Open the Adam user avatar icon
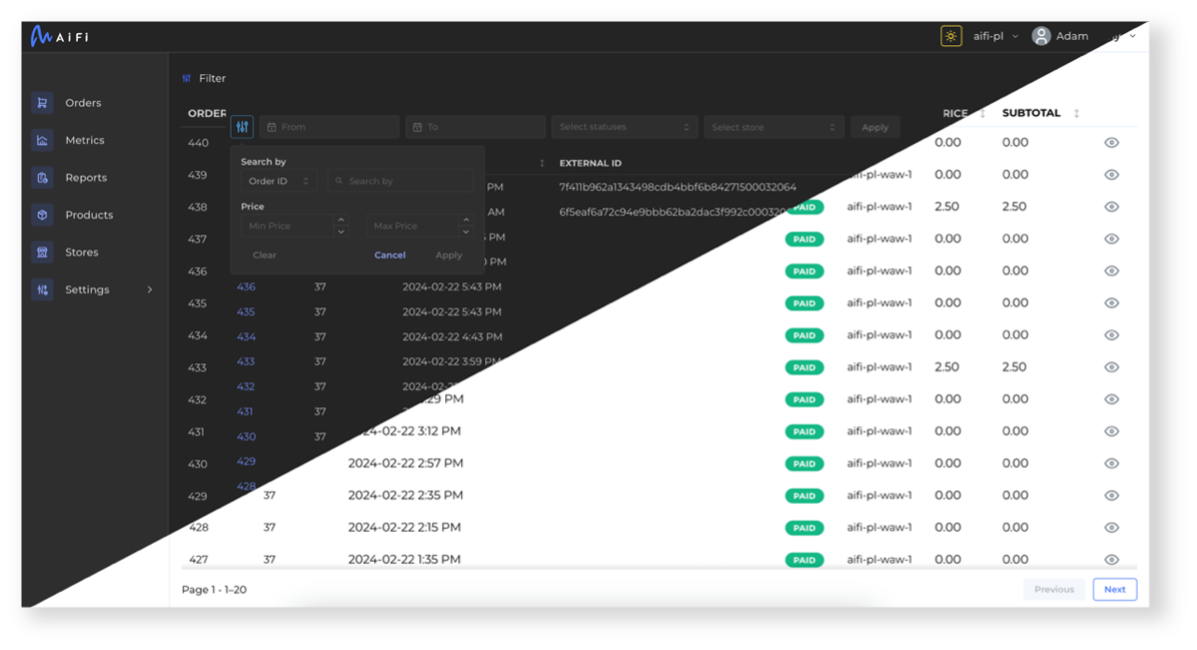 (x=1041, y=36)
